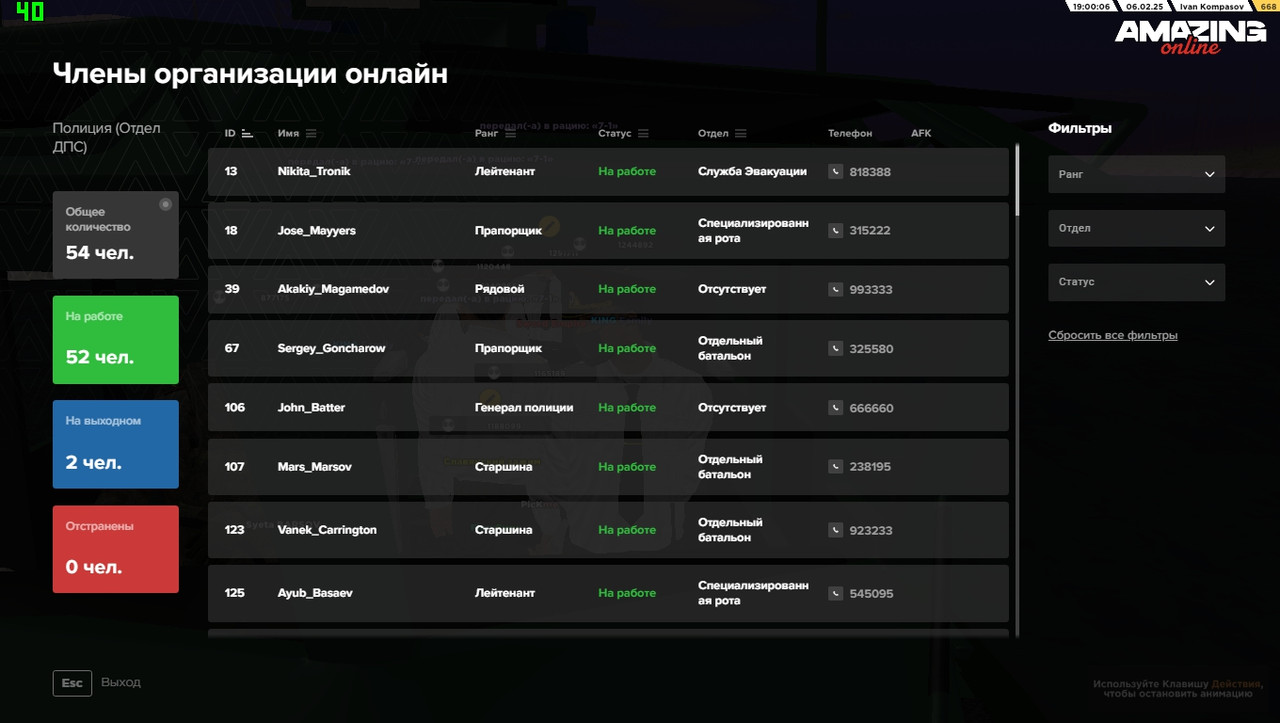Expand the Отдел filter dropdown
This screenshot has height=723, width=1280.
pos(1136,228)
